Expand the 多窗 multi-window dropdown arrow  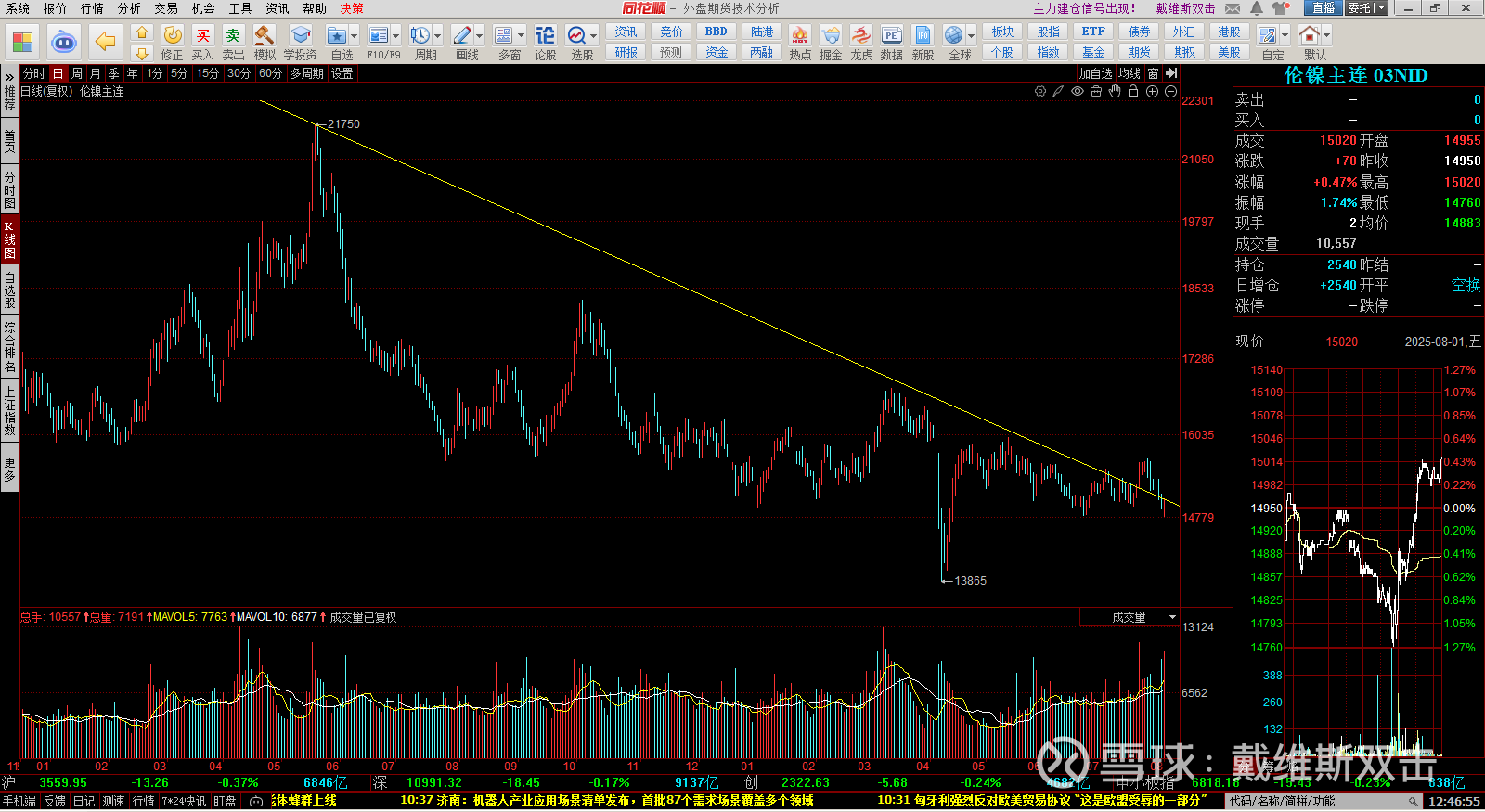coord(522,36)
